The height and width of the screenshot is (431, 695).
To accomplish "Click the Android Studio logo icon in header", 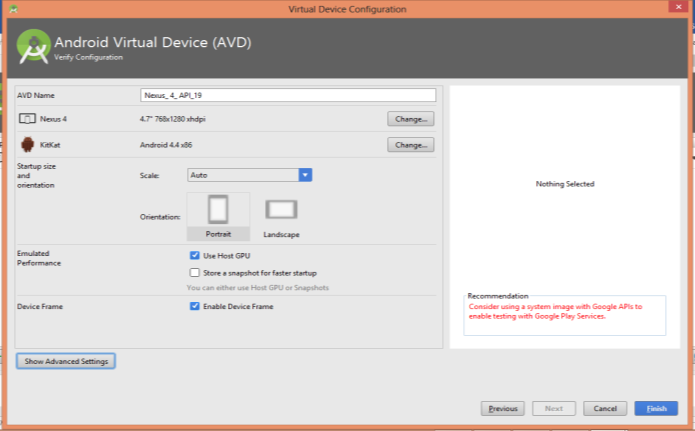I will coord(33,47).
